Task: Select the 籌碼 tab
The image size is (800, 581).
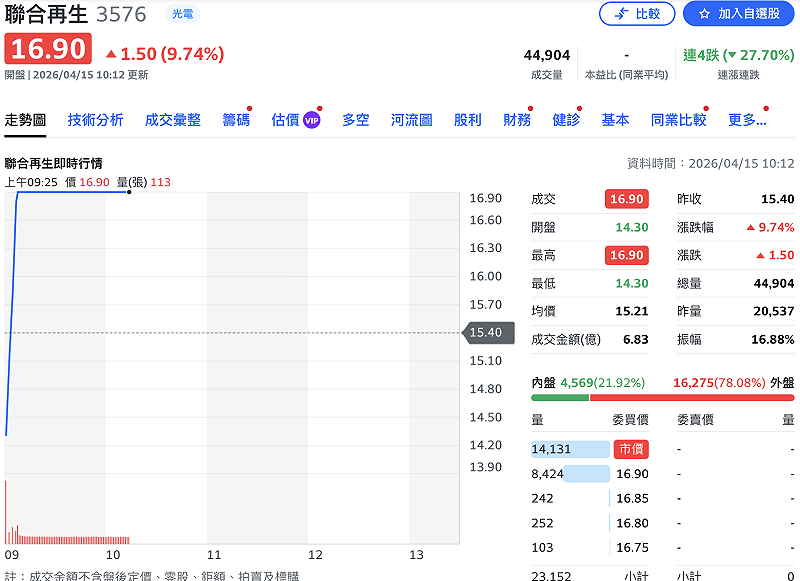Action: click(236, 120)
